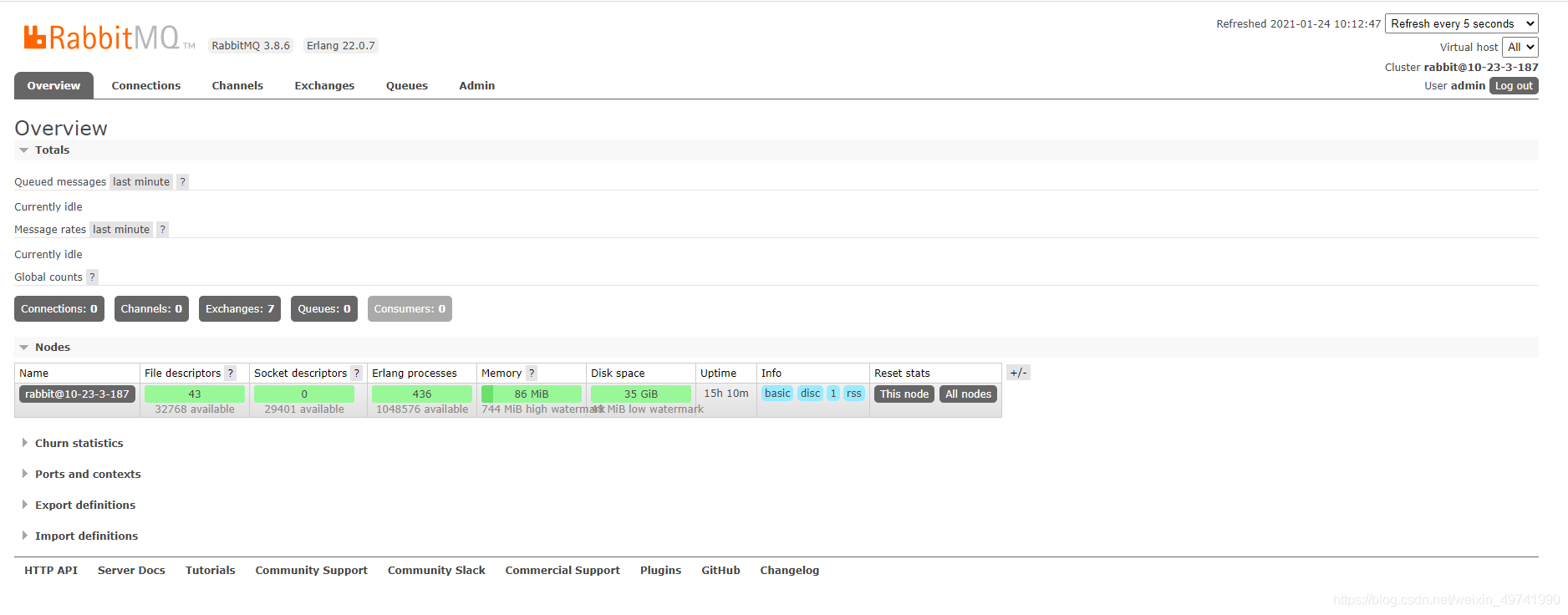Open Tutorials footer link
Image resolution: width=1568 pixels, height=615 pixels.
[x=211, y=571]
